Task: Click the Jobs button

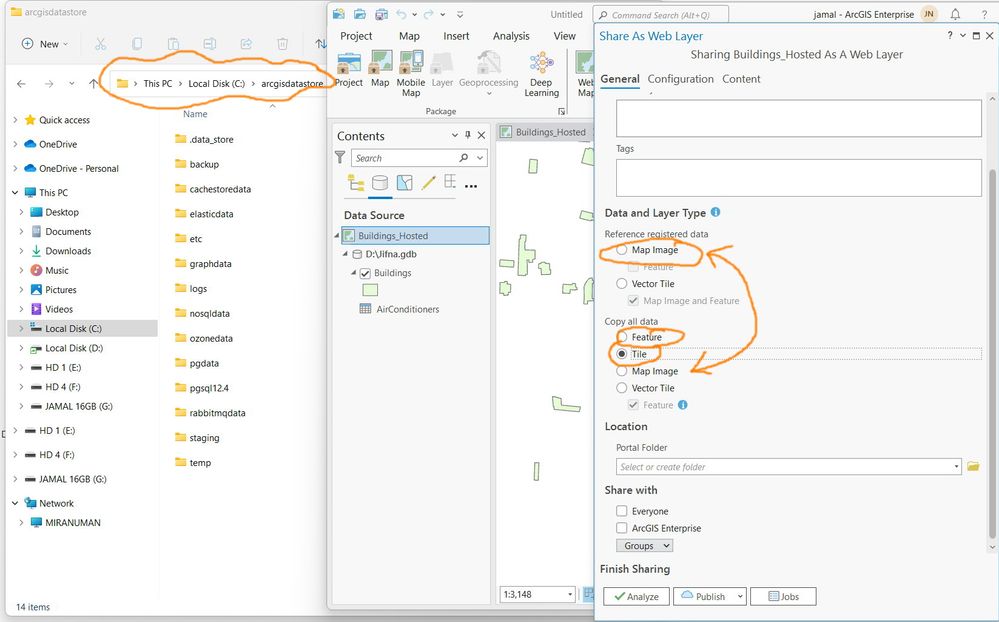Action: (783, 597)
